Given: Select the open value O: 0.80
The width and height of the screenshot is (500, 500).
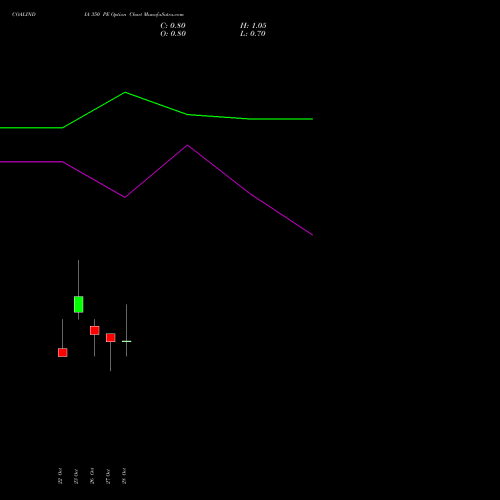Looking at the screenshot, I should (x=173, y=34).
